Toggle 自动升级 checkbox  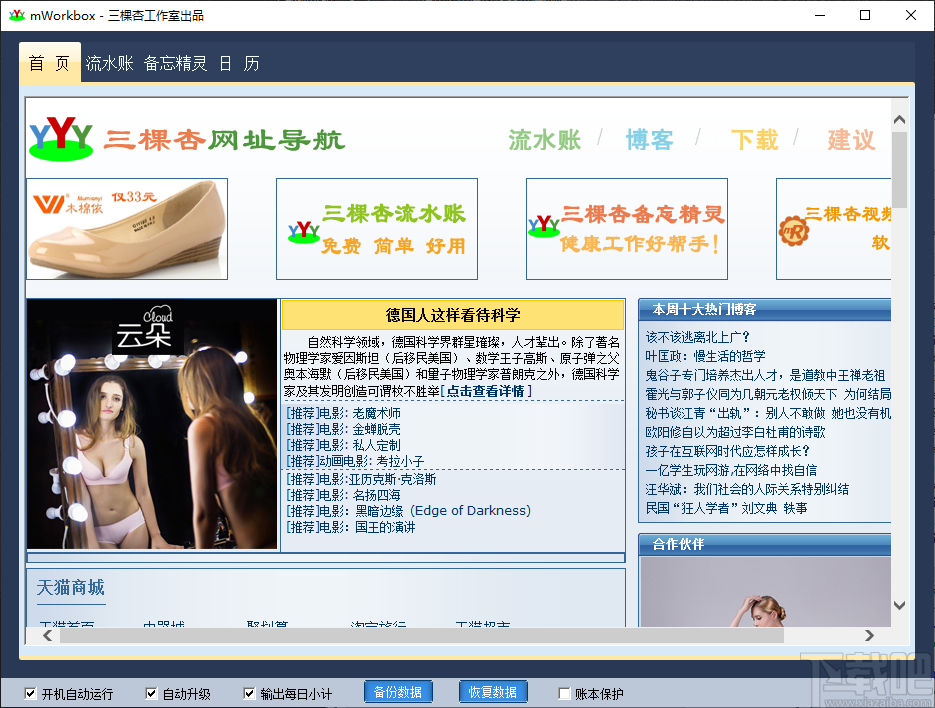(x=151, y=693)
